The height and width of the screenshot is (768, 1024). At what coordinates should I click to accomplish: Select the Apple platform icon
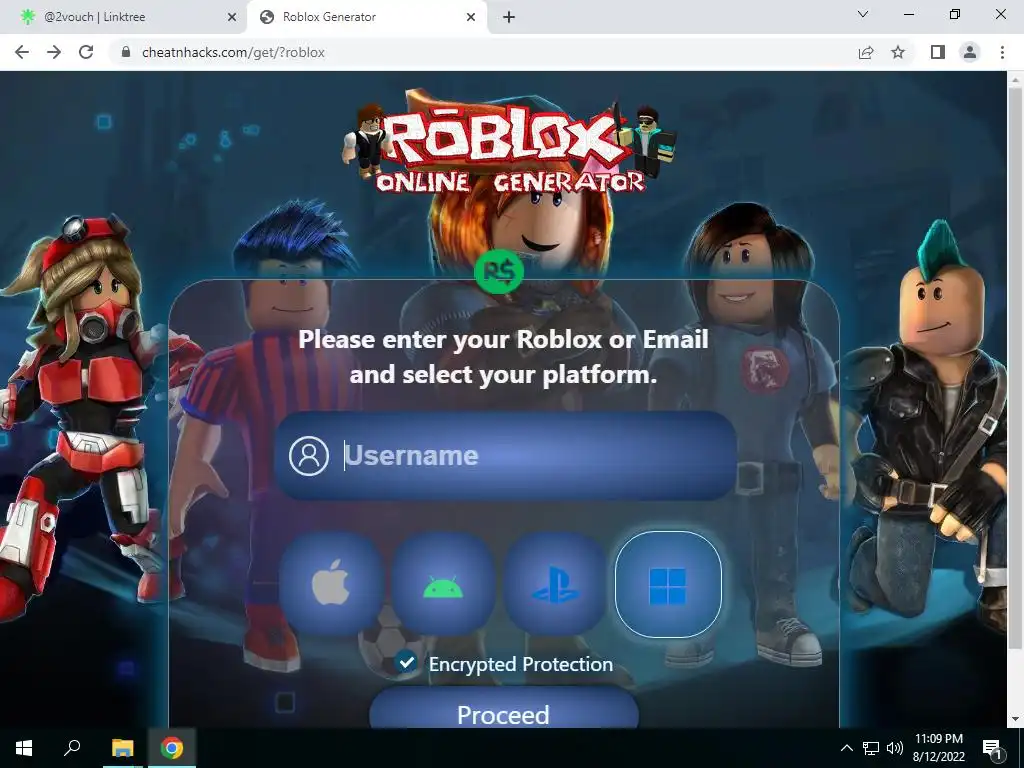331,583
